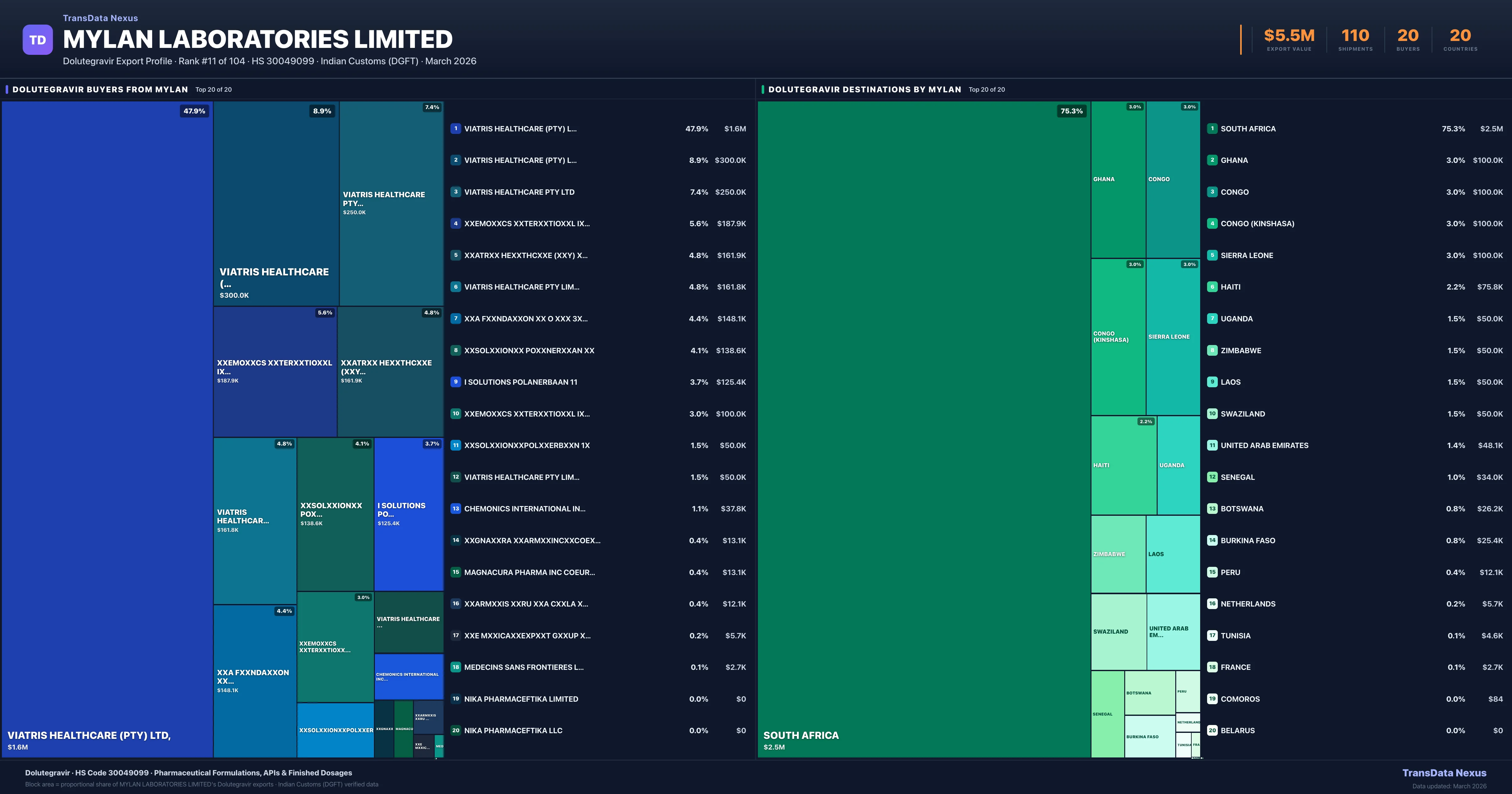Click the TransData Nexus header label

point(100,18)
